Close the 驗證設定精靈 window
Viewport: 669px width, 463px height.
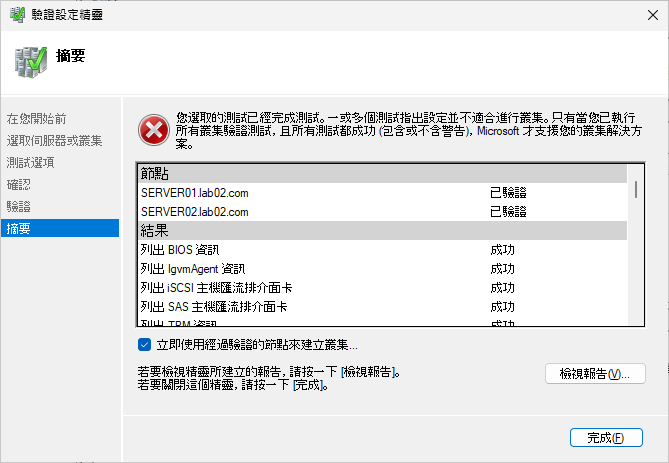pos(652,15)
